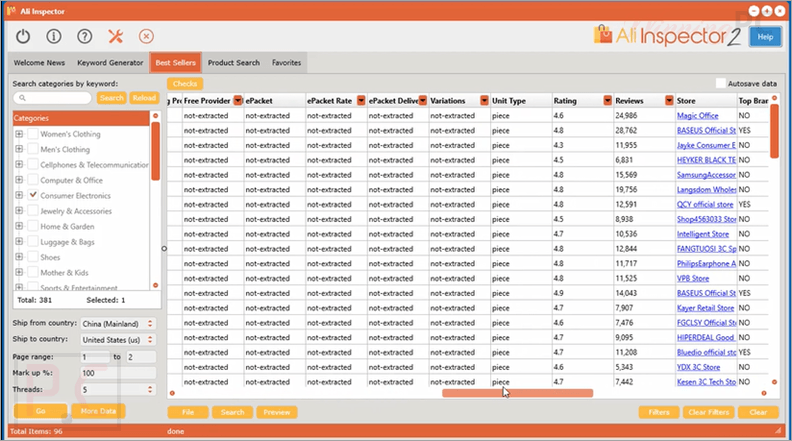Open ePacket Delivery column filter icon
The image size is (792, 441).
(x=422, y=101)
